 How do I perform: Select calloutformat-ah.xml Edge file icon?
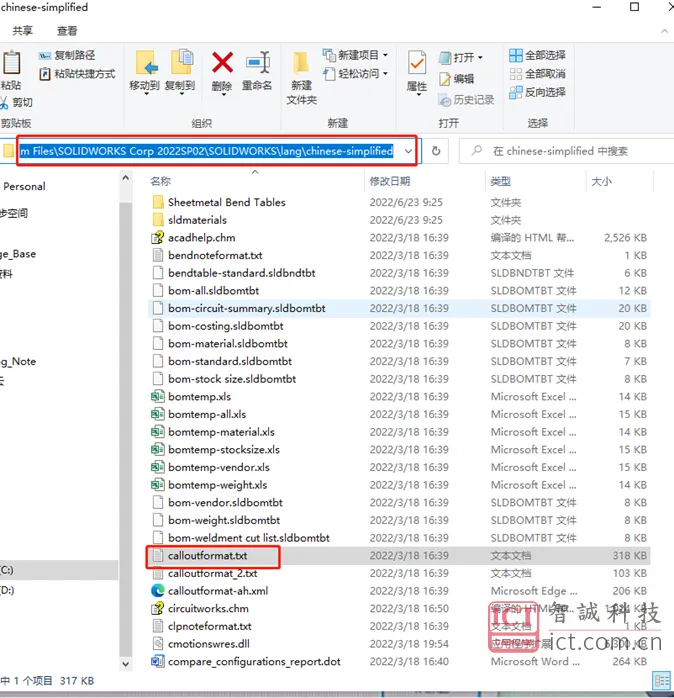158,591
